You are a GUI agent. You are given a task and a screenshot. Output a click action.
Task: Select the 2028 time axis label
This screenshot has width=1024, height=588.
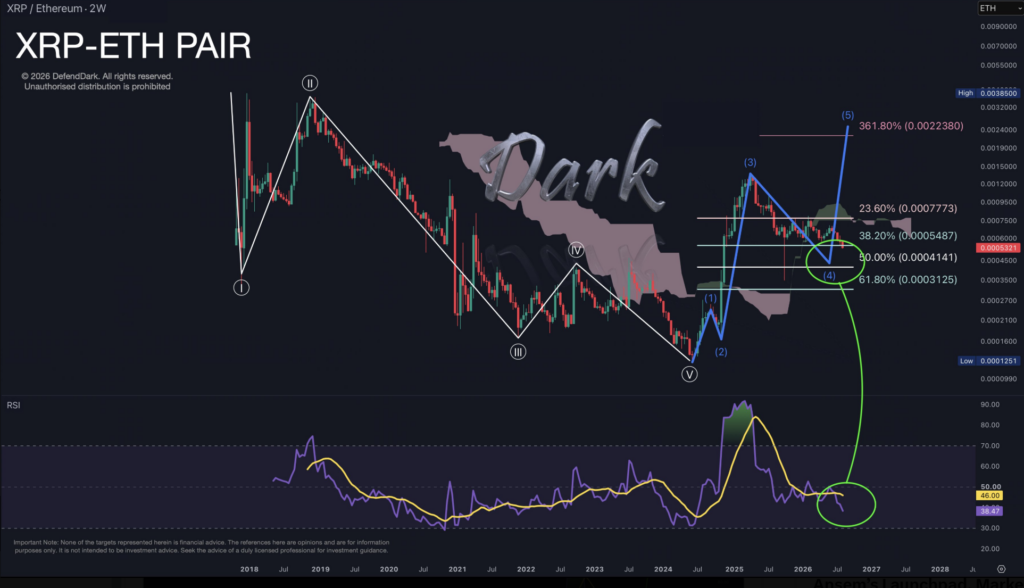click(x=940, y=569)
